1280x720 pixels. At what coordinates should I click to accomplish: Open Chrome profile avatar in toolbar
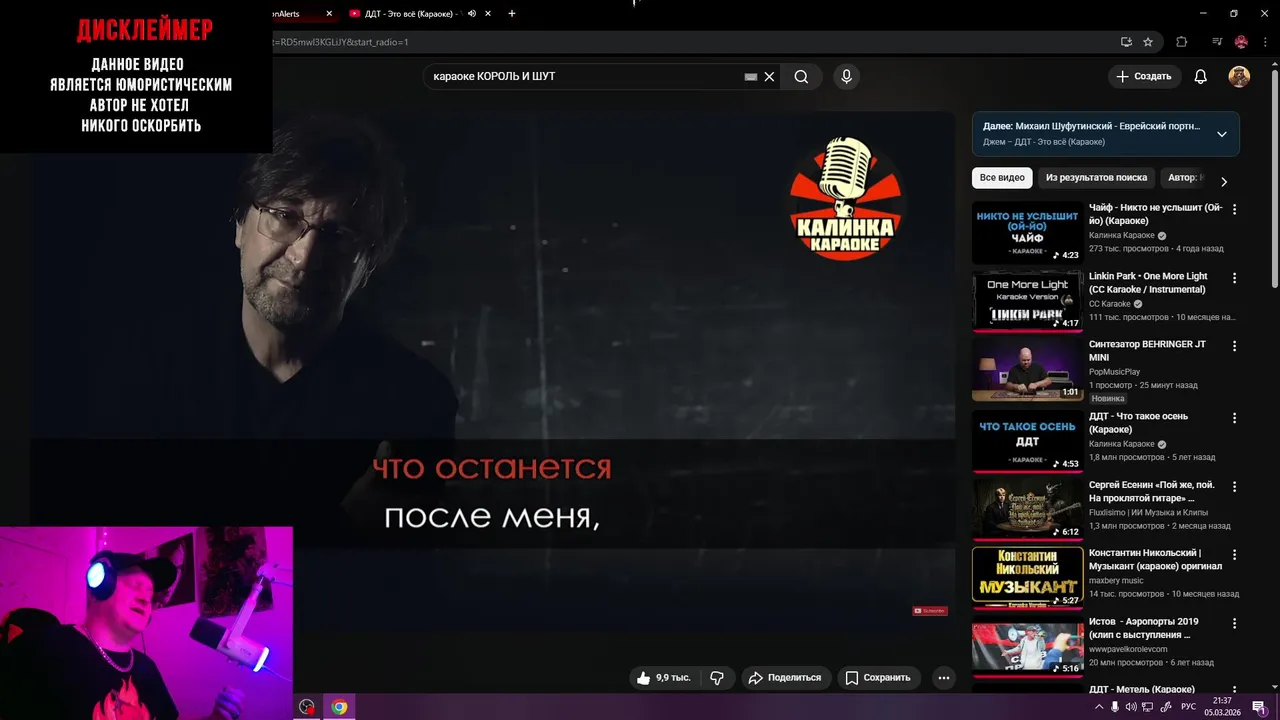pyautogui.click(x=1241, y=42)
